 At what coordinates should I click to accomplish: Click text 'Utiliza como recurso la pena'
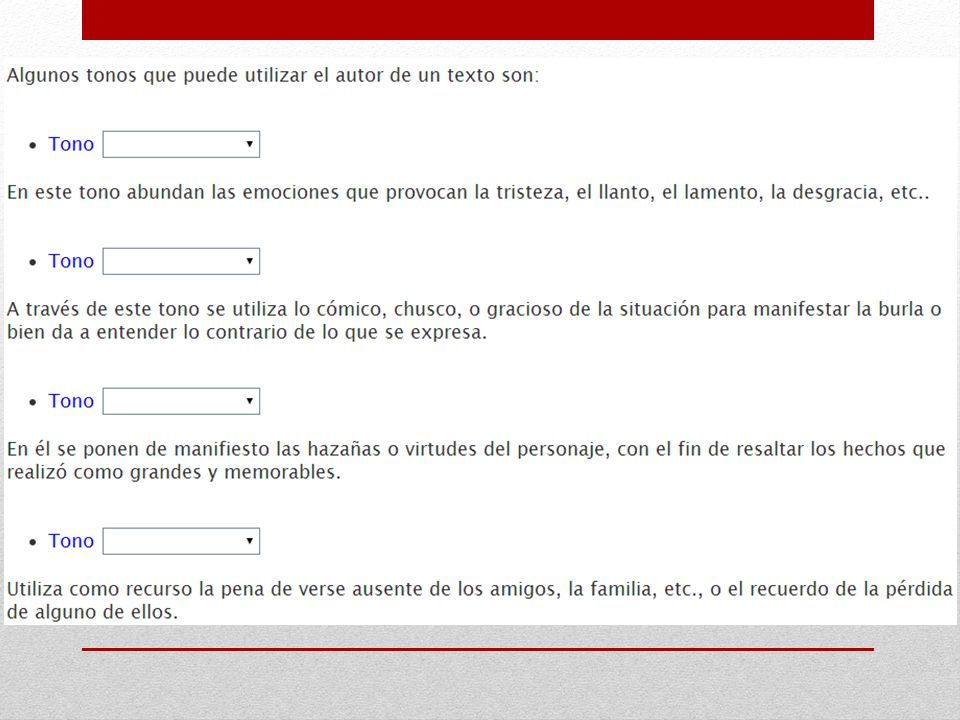[x=135, y=590]
